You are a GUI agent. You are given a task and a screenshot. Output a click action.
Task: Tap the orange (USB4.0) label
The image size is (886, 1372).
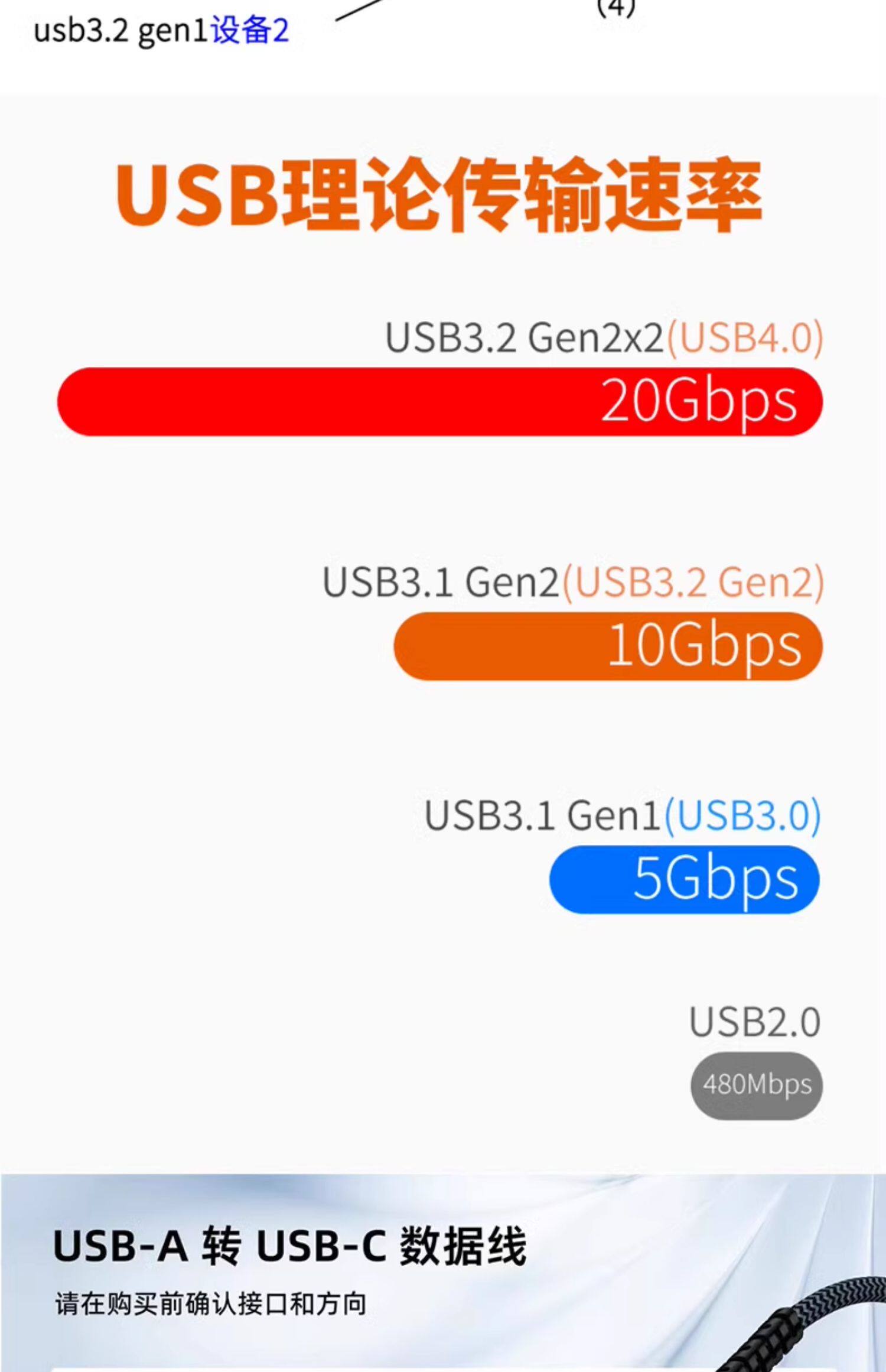click(x=745, y=338)
